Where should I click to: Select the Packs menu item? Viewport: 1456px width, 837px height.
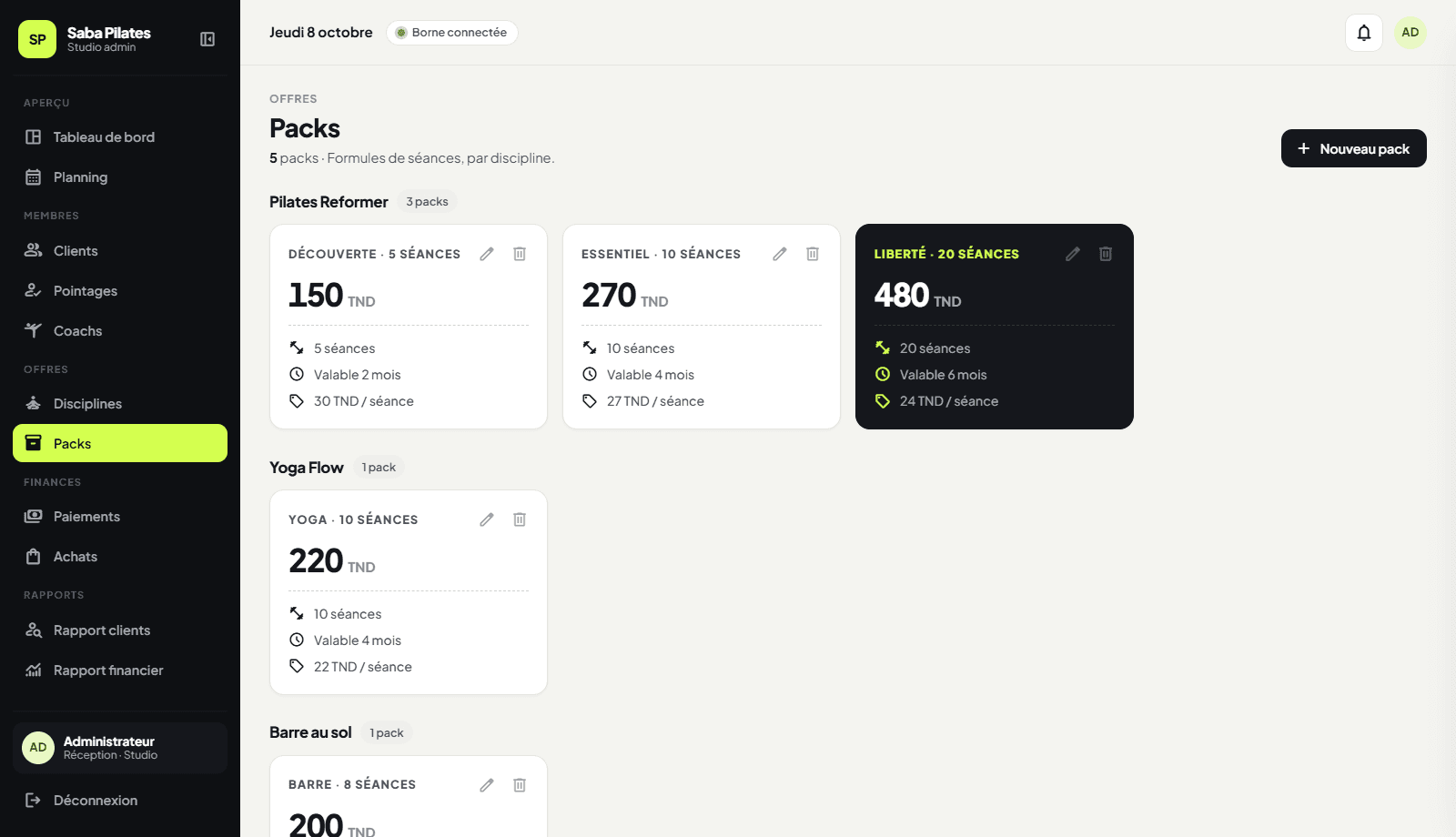pos(120,443)
